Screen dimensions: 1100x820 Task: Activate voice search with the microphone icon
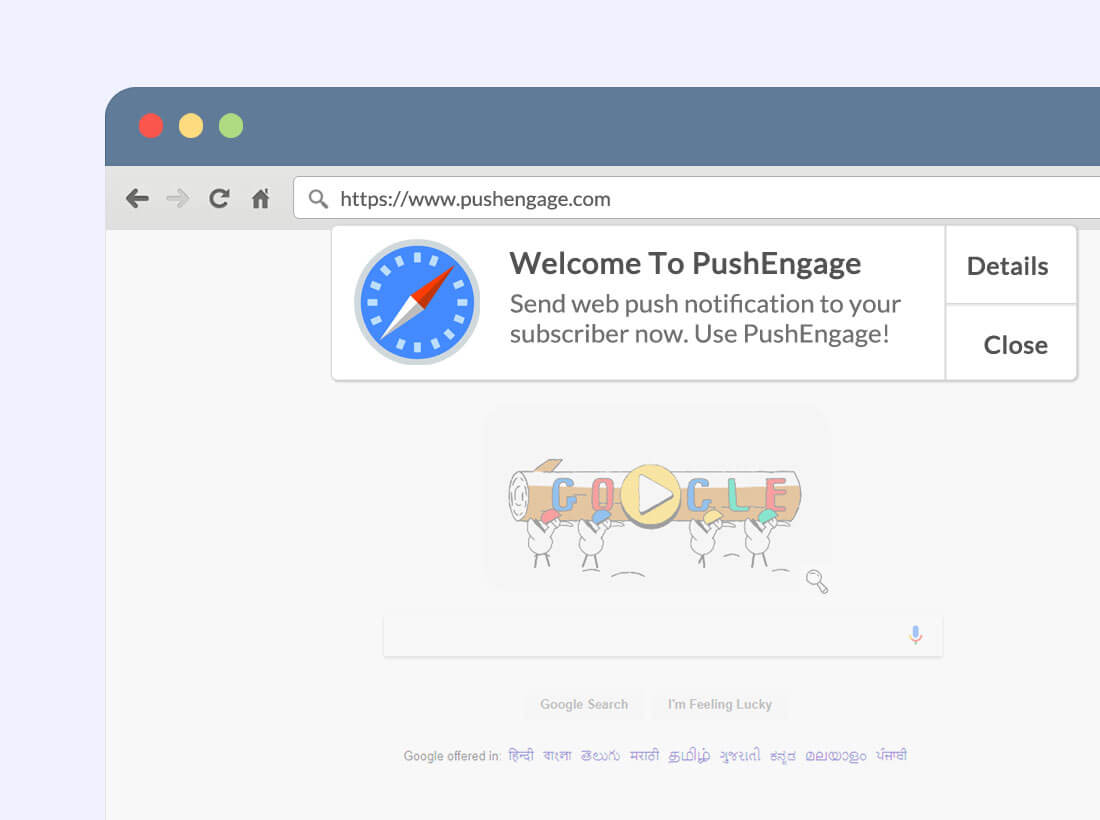pos(915,634)
